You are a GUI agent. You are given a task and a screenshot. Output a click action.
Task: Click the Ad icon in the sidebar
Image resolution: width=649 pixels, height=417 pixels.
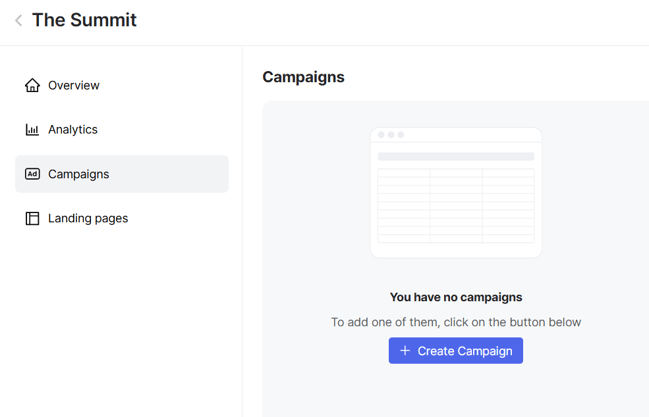point(32,174)
